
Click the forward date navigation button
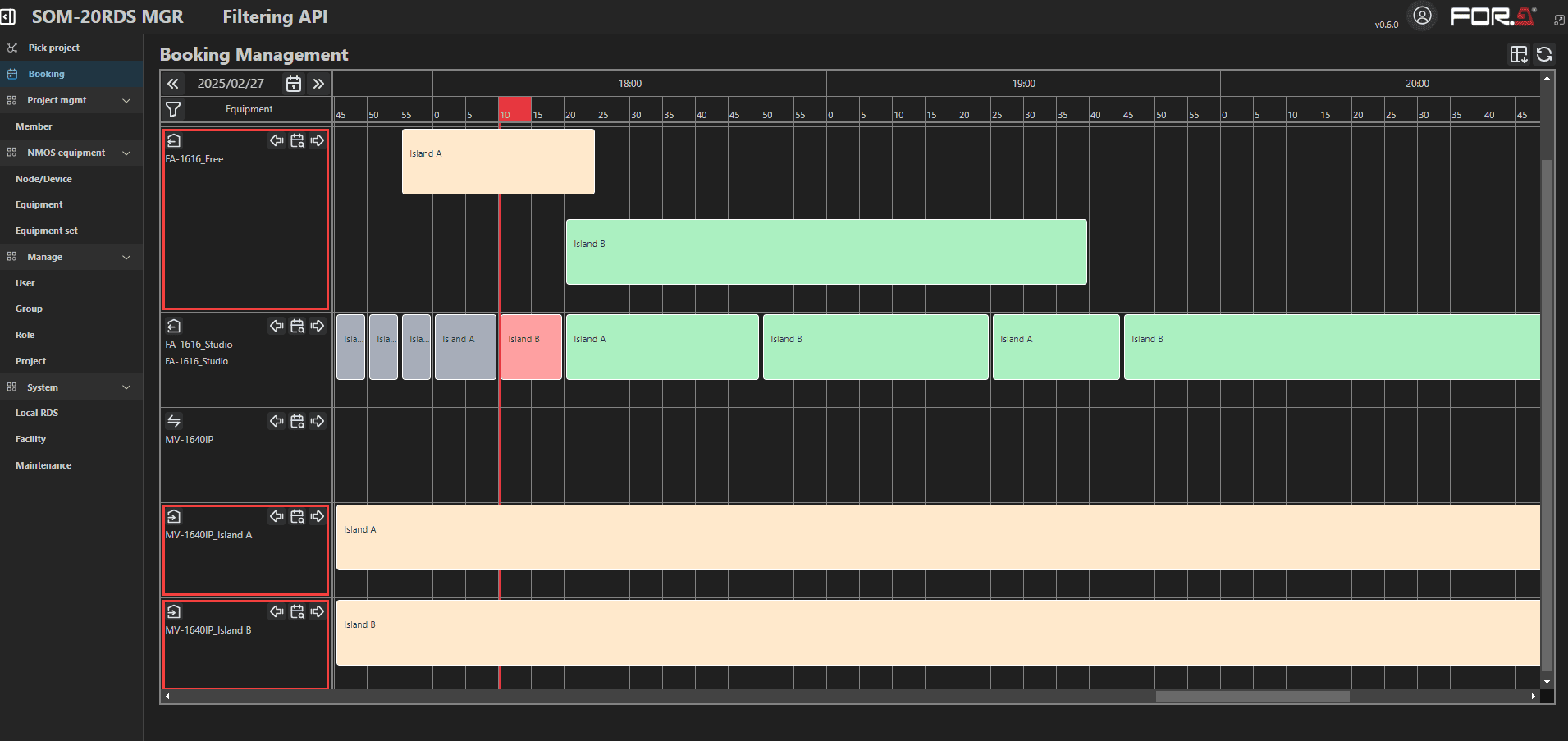319,83
